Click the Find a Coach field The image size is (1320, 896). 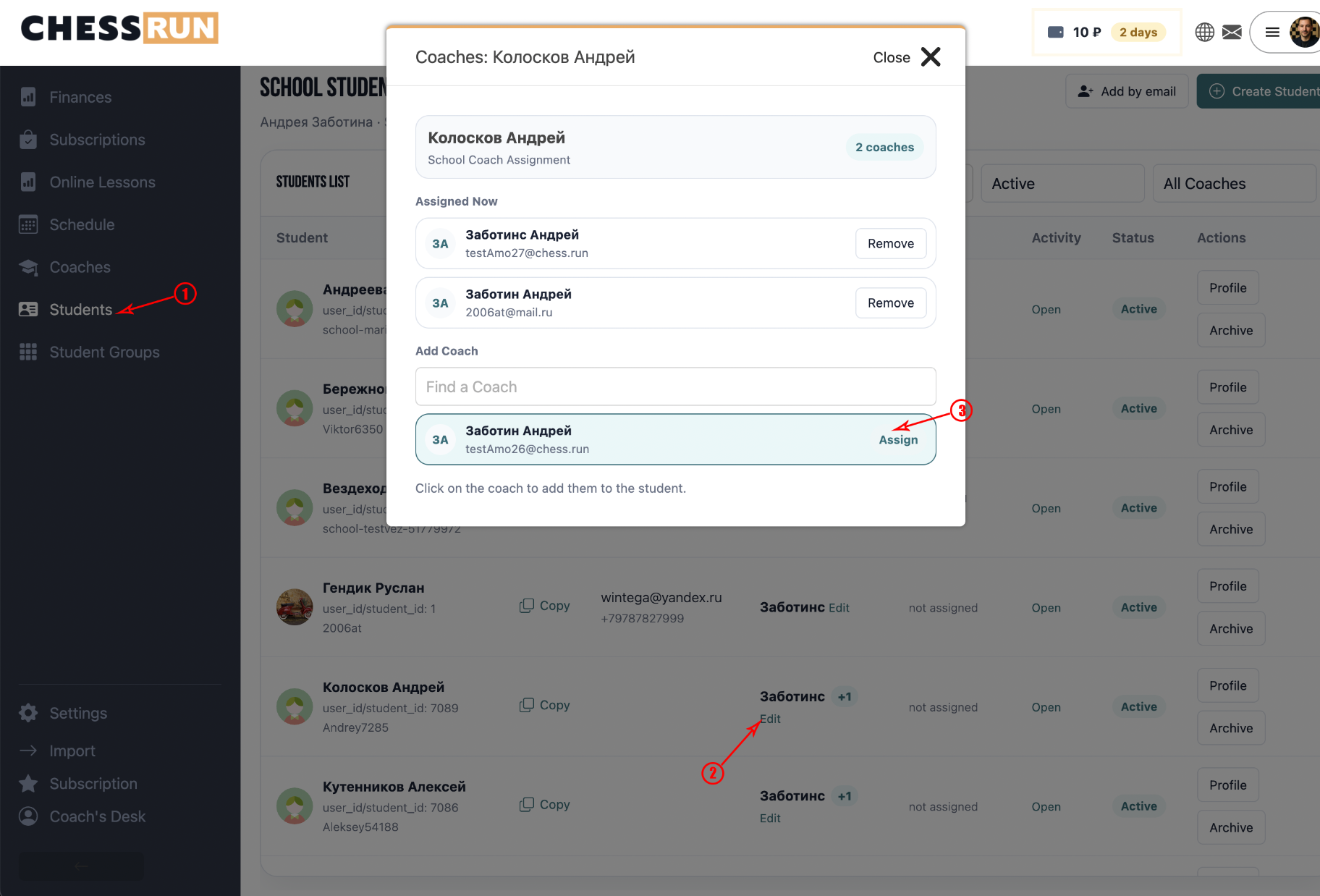(675, 386)
